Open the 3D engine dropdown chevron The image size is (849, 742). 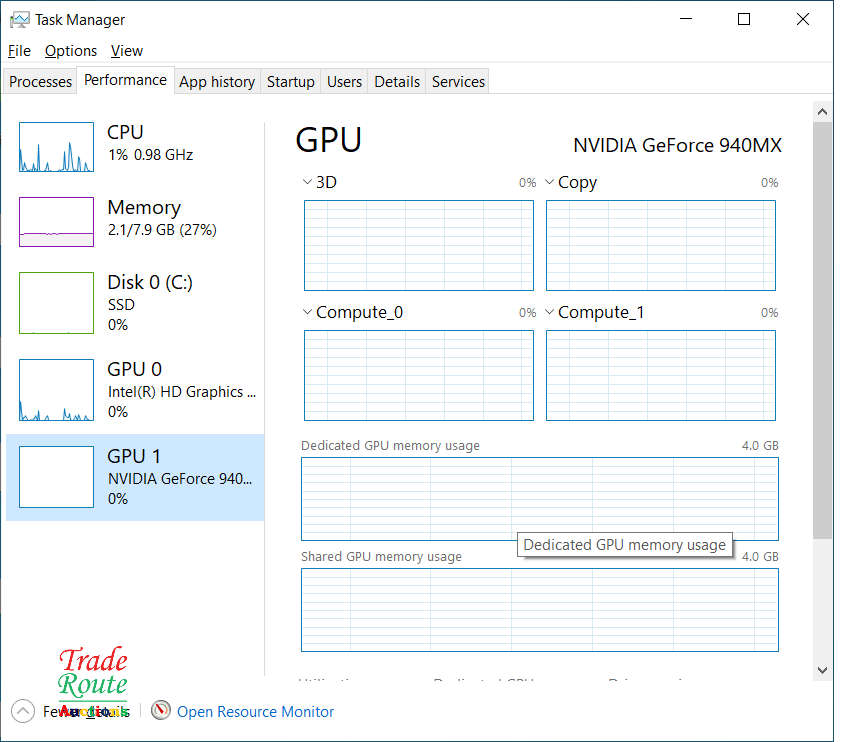pos(307,182)
